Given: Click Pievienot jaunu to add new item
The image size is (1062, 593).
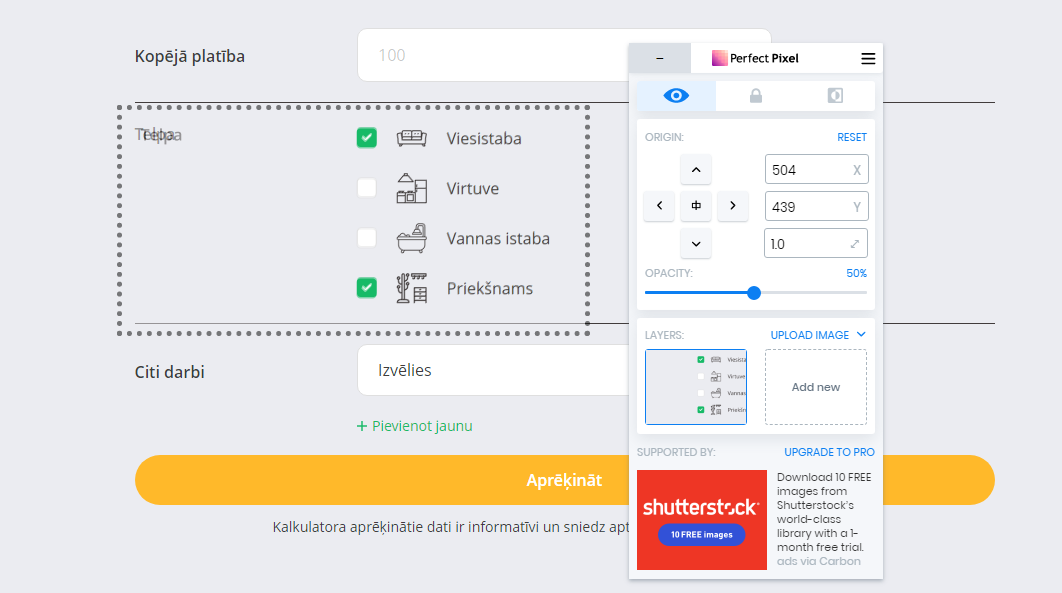Looking at the screenshot, I should [414, 425].
